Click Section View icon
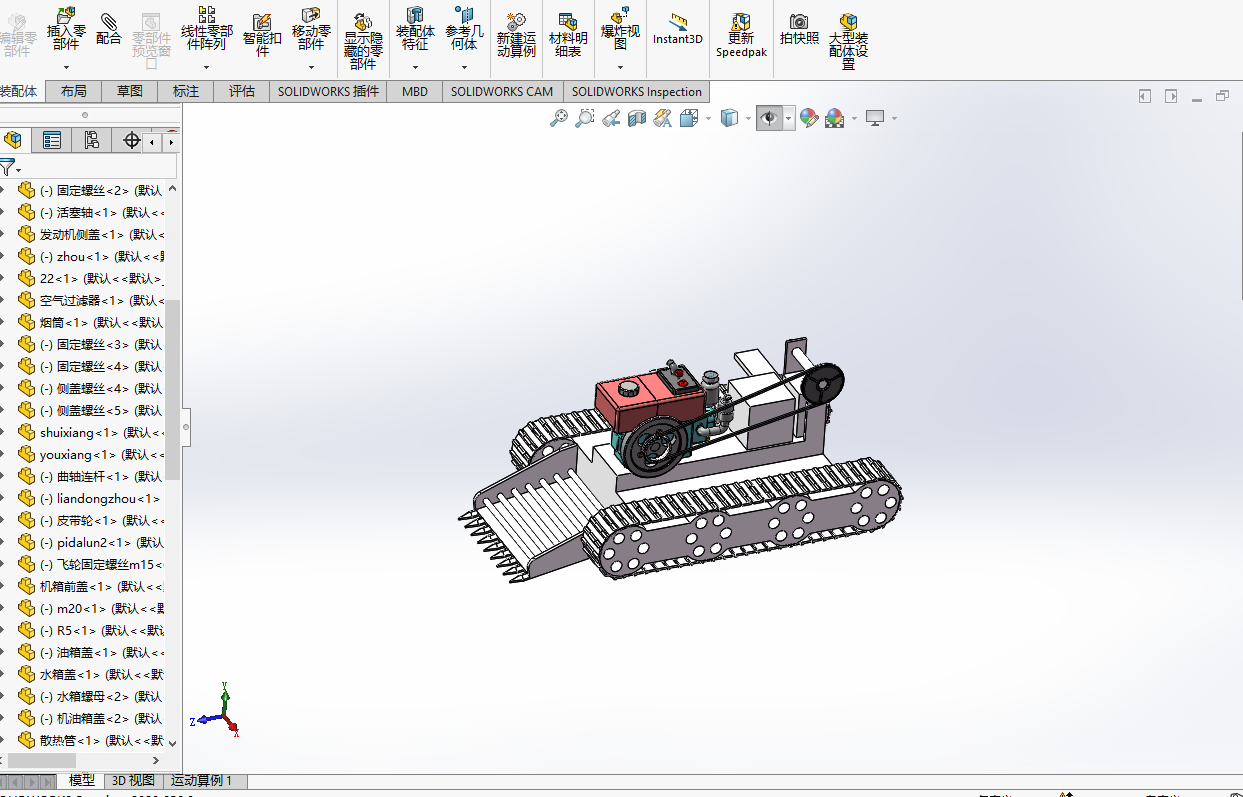Screen dimensions: 1243x797 click(x=637, y=118)
